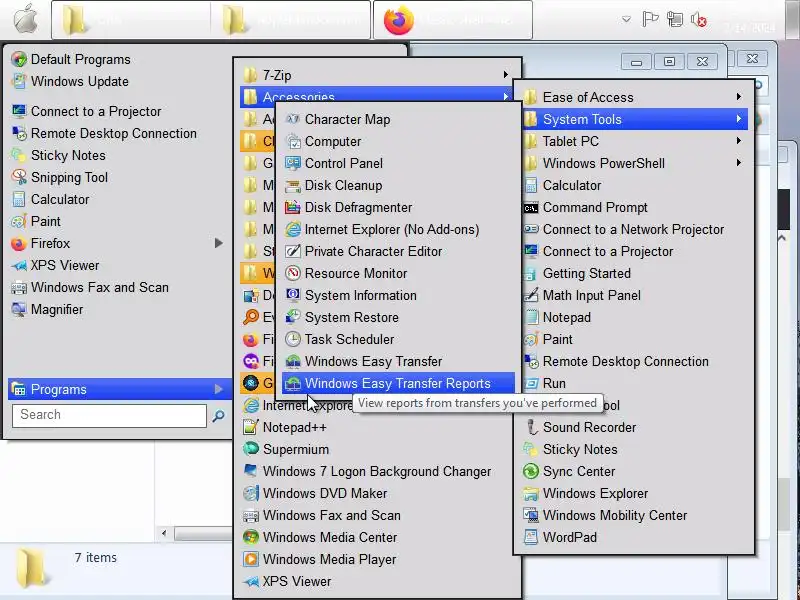Click the Programs submenu arrow

[x=218, y=389]
